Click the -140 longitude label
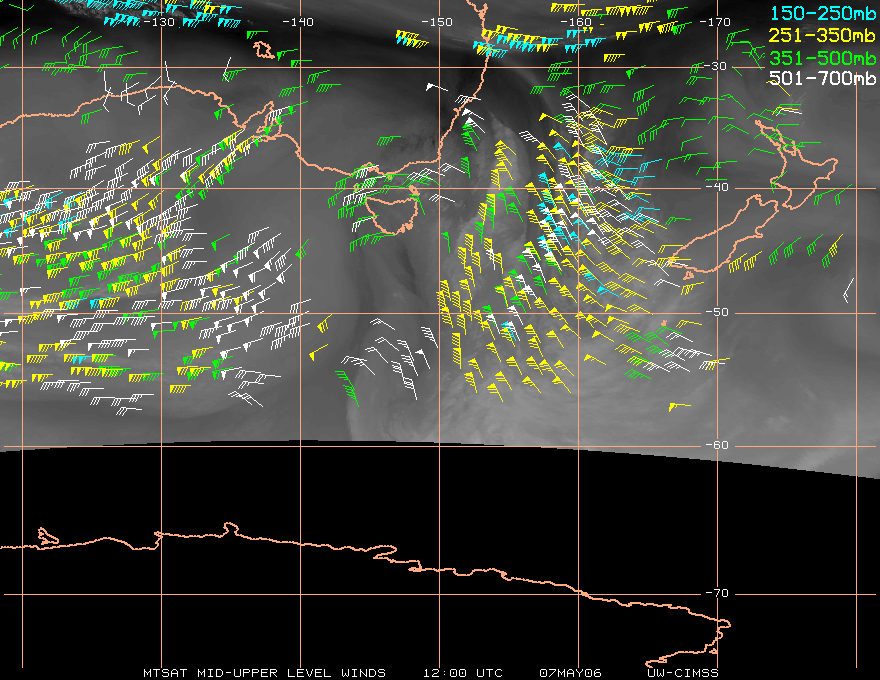This screenshot has width=880, height=680. click(298, 22)
